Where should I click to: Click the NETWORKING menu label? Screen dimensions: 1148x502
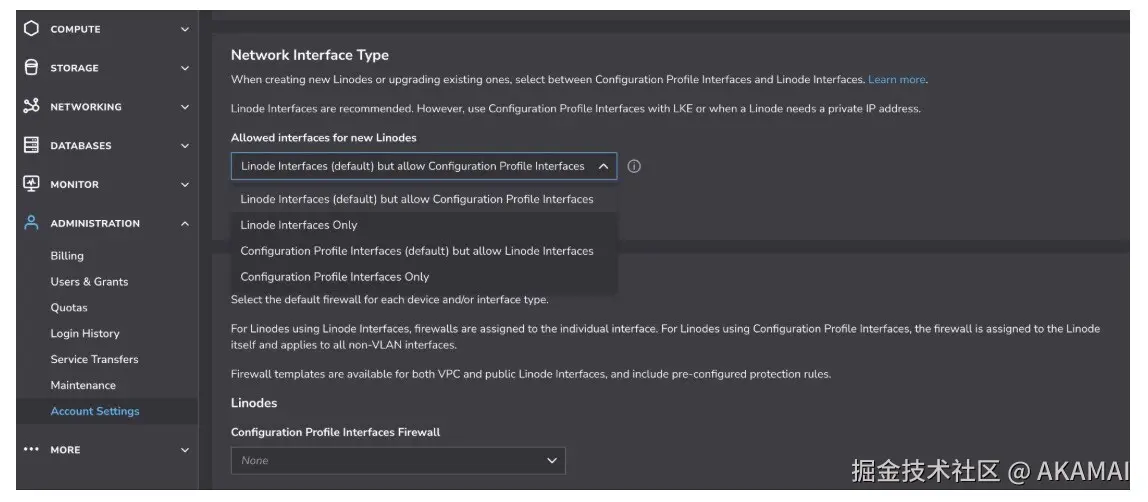click(86, 107)
